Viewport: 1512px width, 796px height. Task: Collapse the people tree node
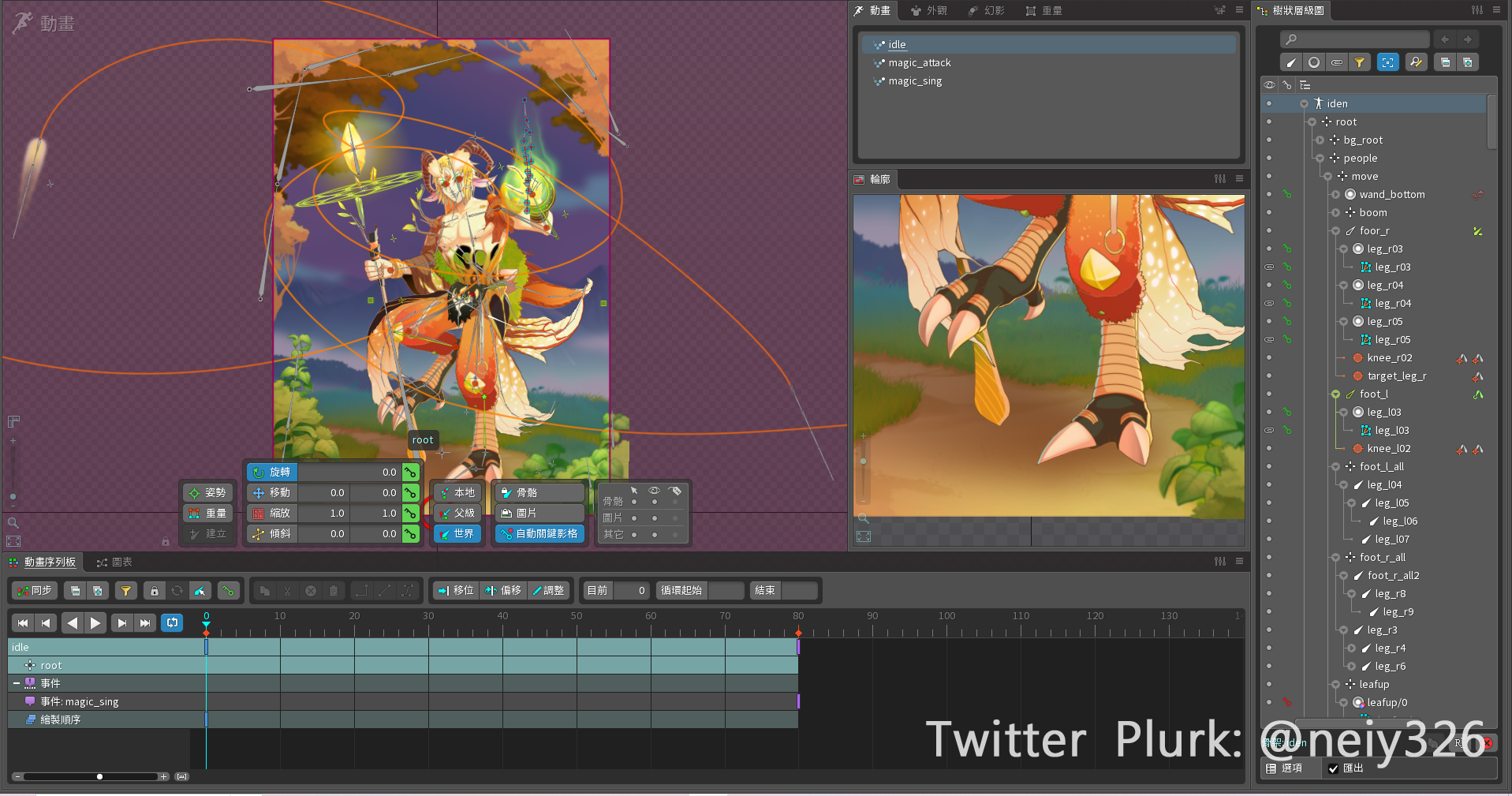tap(1320, 158)
